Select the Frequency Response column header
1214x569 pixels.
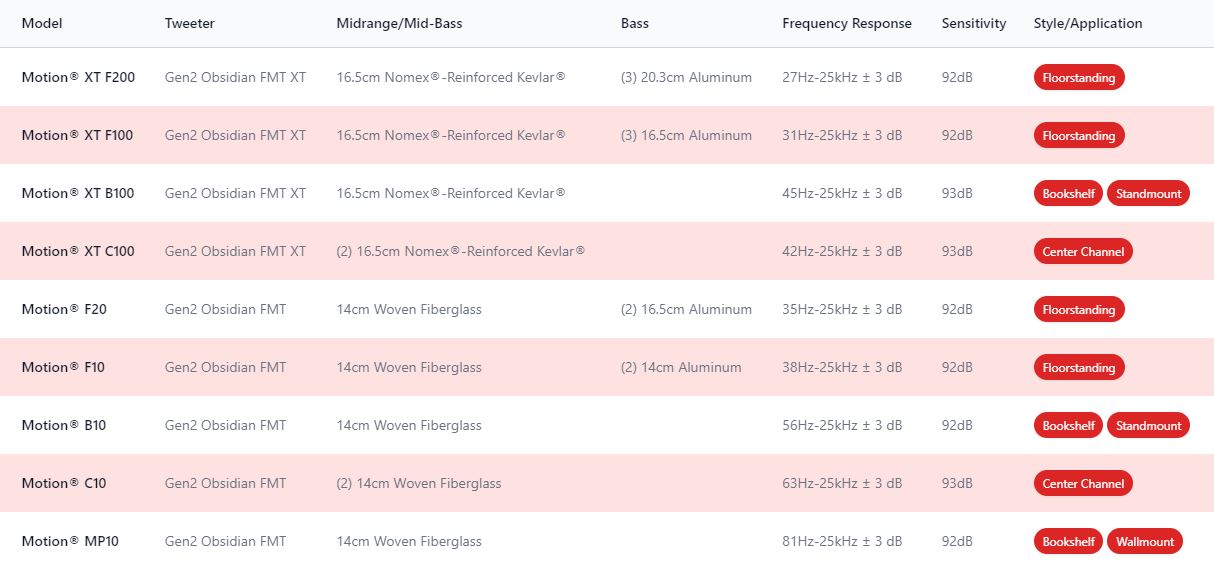[x=846, y=24]
